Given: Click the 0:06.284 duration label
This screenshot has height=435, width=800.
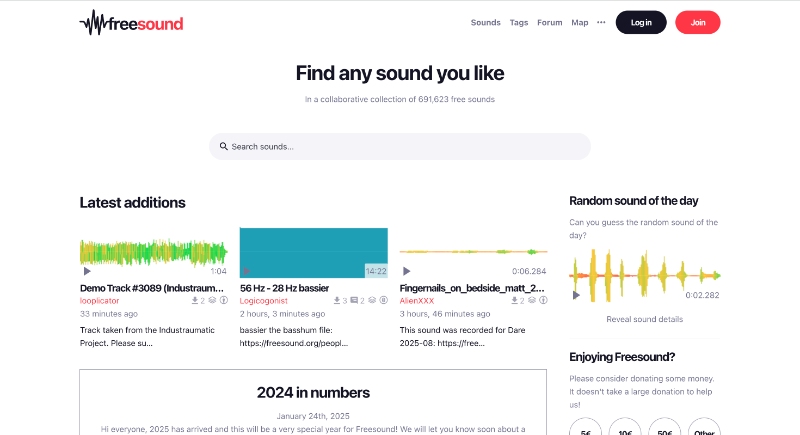Looking at the screenshot, I should tap(529, 271).
